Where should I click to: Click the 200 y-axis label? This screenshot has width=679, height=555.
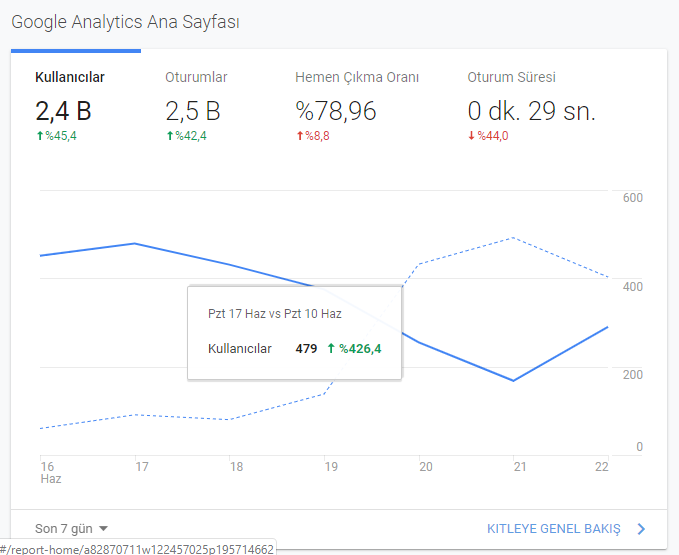point(633,375)
